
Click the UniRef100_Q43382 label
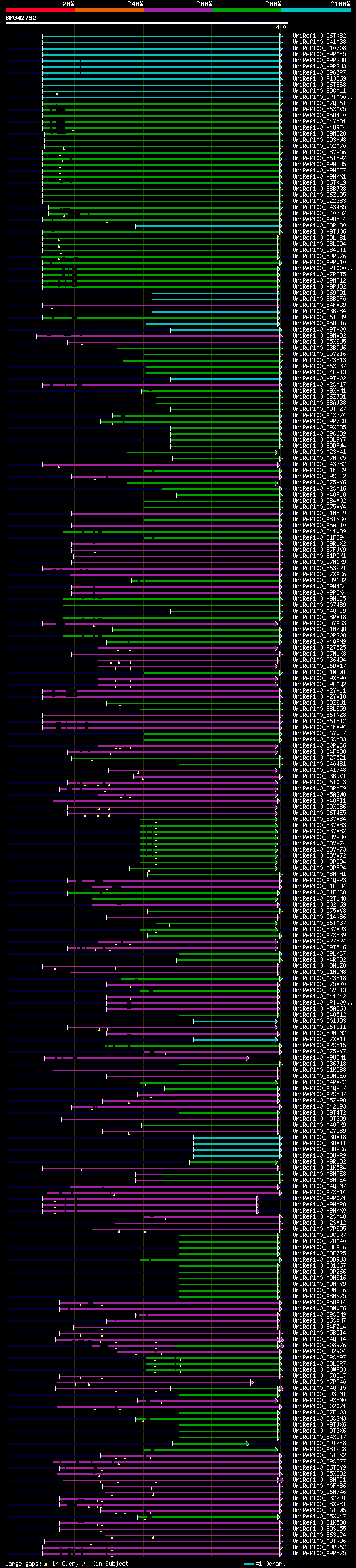(x=319, y=464)
